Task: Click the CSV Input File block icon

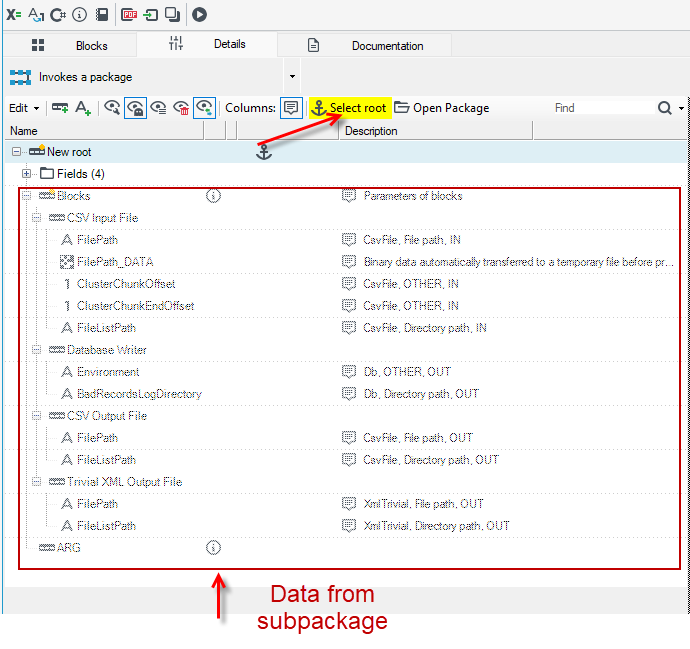Action: [x=57, y=218]
